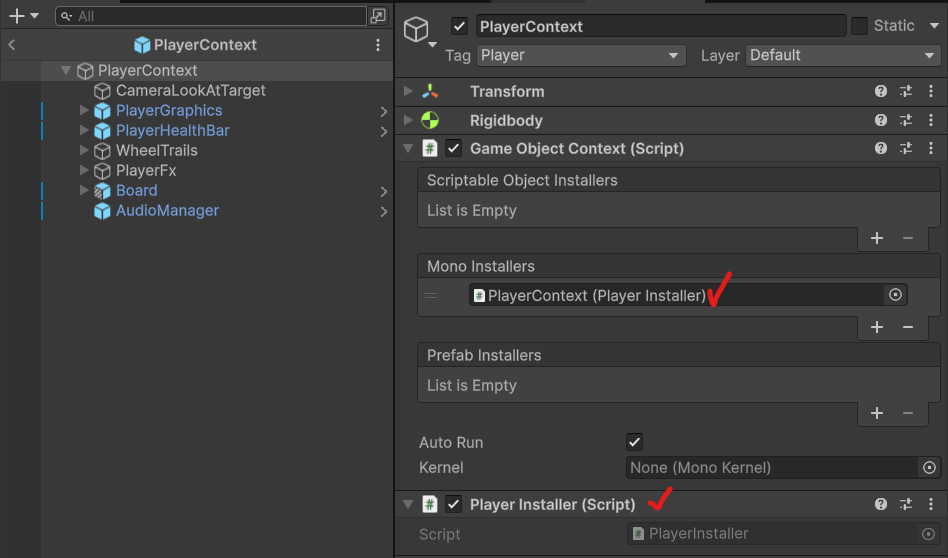Toggle Game Object Context script enabled checkbox
Image resolution: width=948 pixels, height=558 pixels.
(454, 148)
